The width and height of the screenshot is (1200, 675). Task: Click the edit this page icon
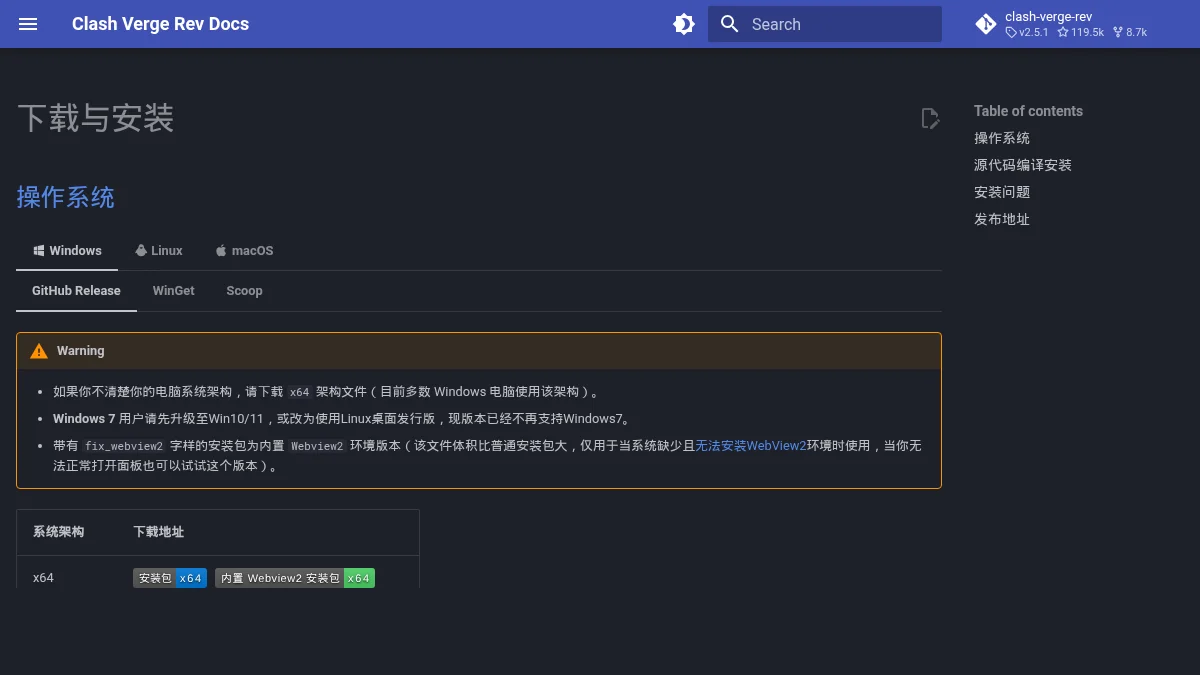coord(930,118)
